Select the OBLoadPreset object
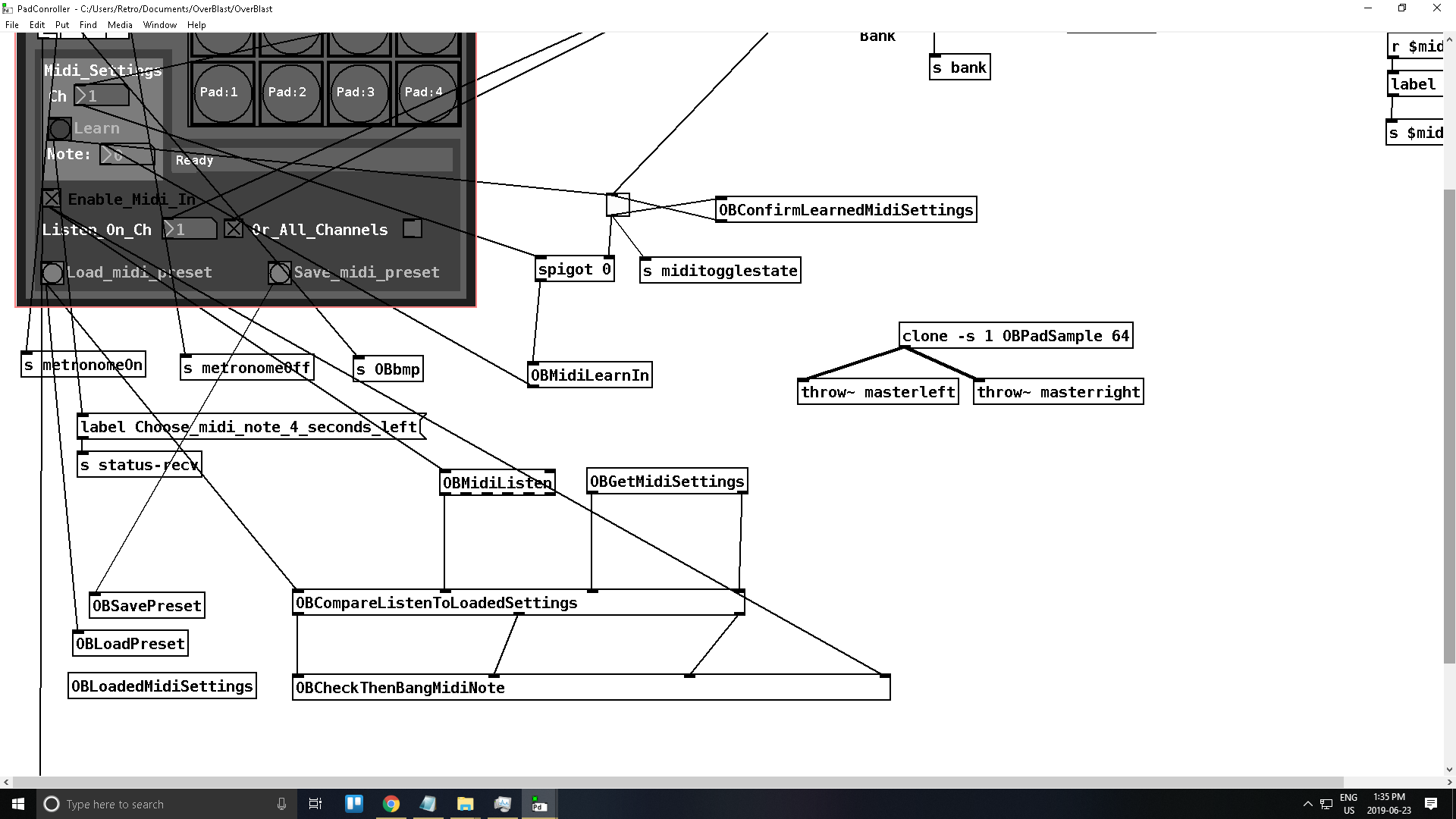Screen dimensions: 1456x819 [130, 644]
